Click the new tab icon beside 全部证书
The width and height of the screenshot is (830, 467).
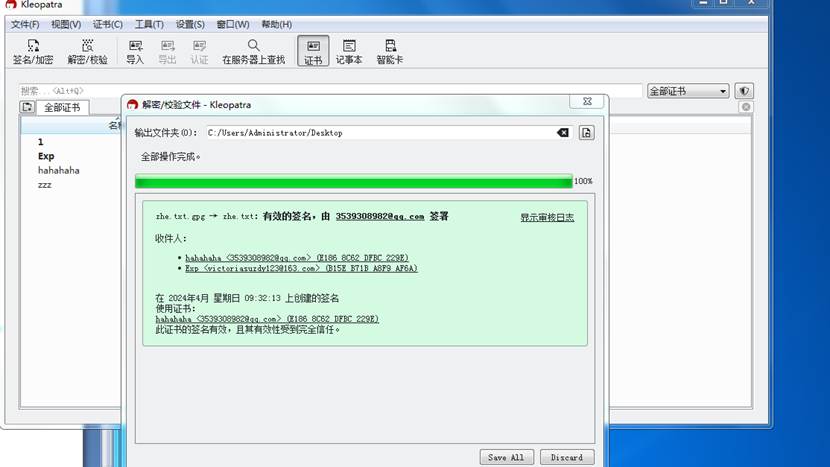(28, 107)
